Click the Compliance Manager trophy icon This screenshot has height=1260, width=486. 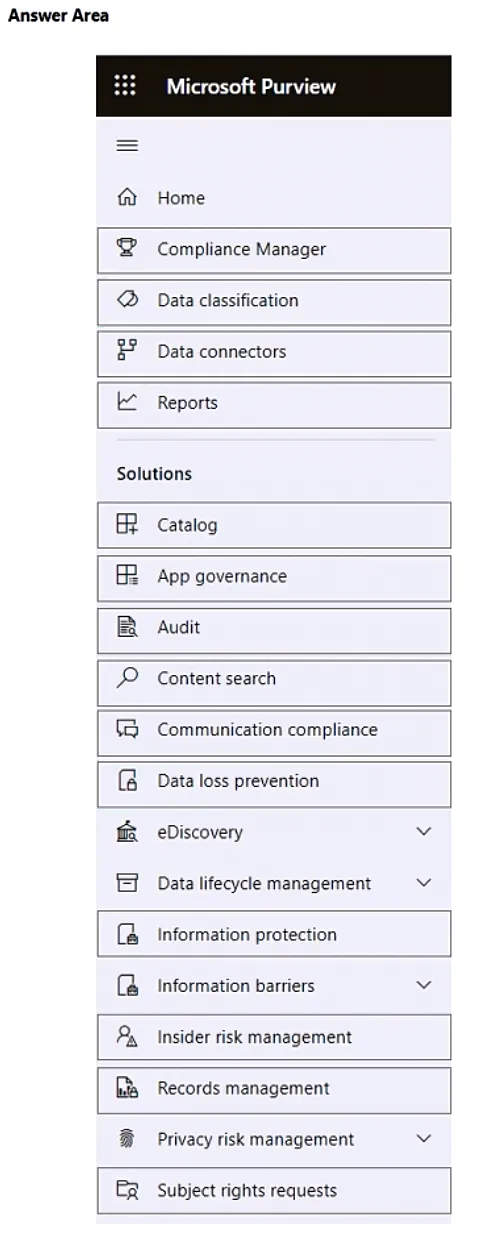(x=127, y=249)
